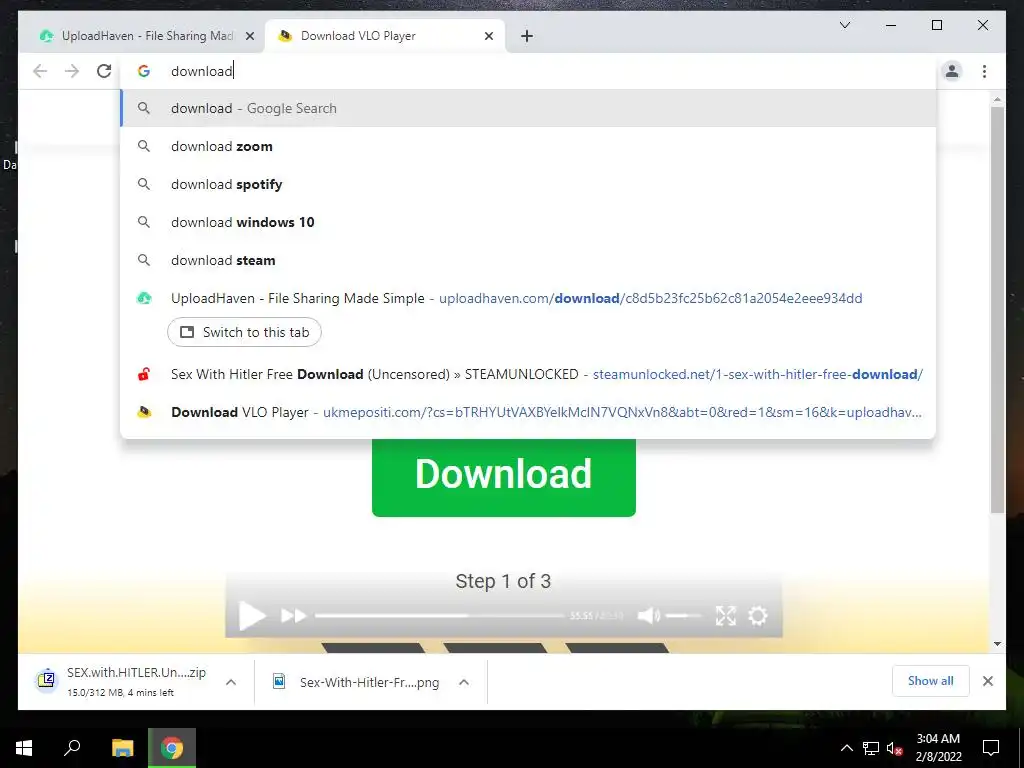Open the Windows notification center

tap(991, 748)
